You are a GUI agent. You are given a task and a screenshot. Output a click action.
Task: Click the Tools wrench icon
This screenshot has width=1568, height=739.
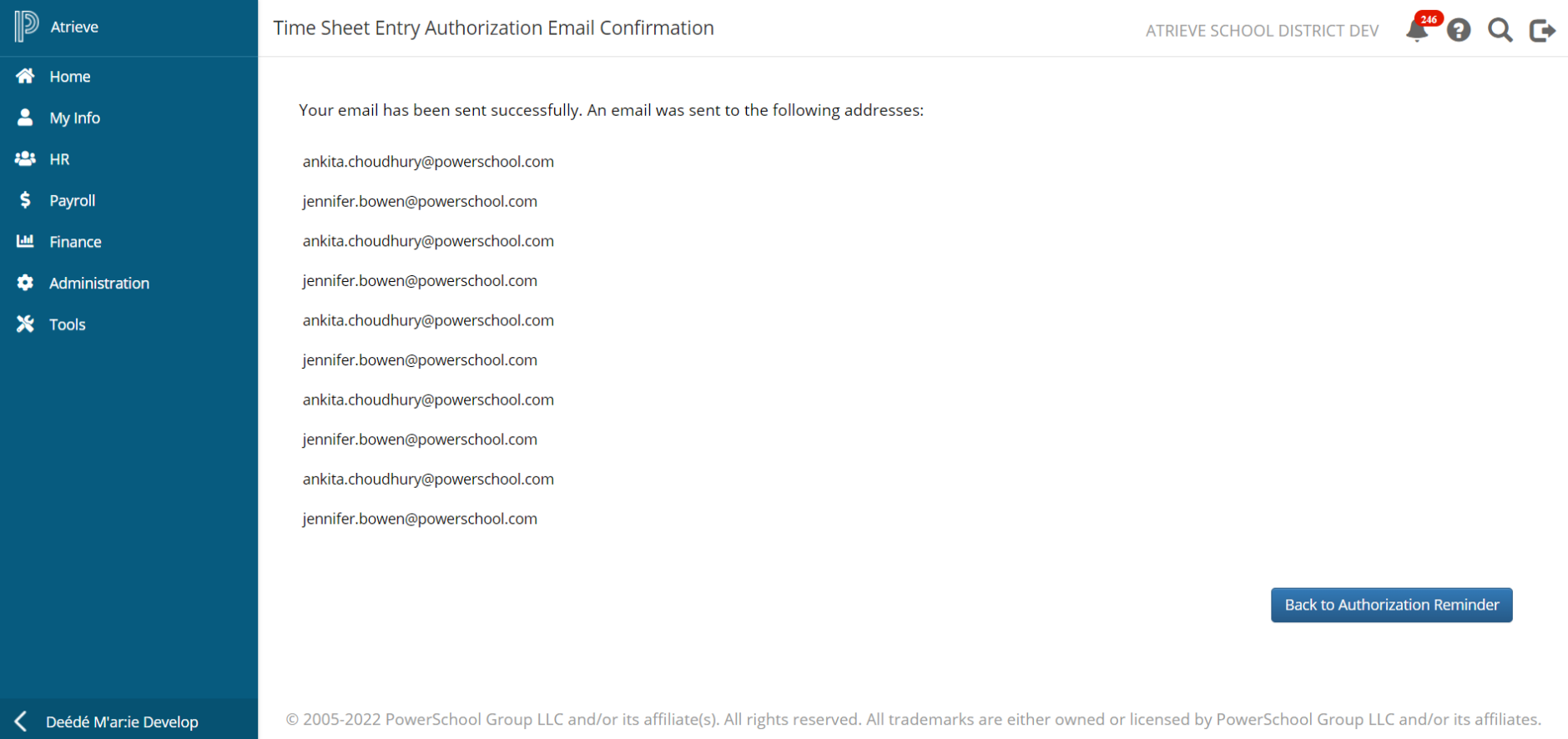(x=25, y=324)
